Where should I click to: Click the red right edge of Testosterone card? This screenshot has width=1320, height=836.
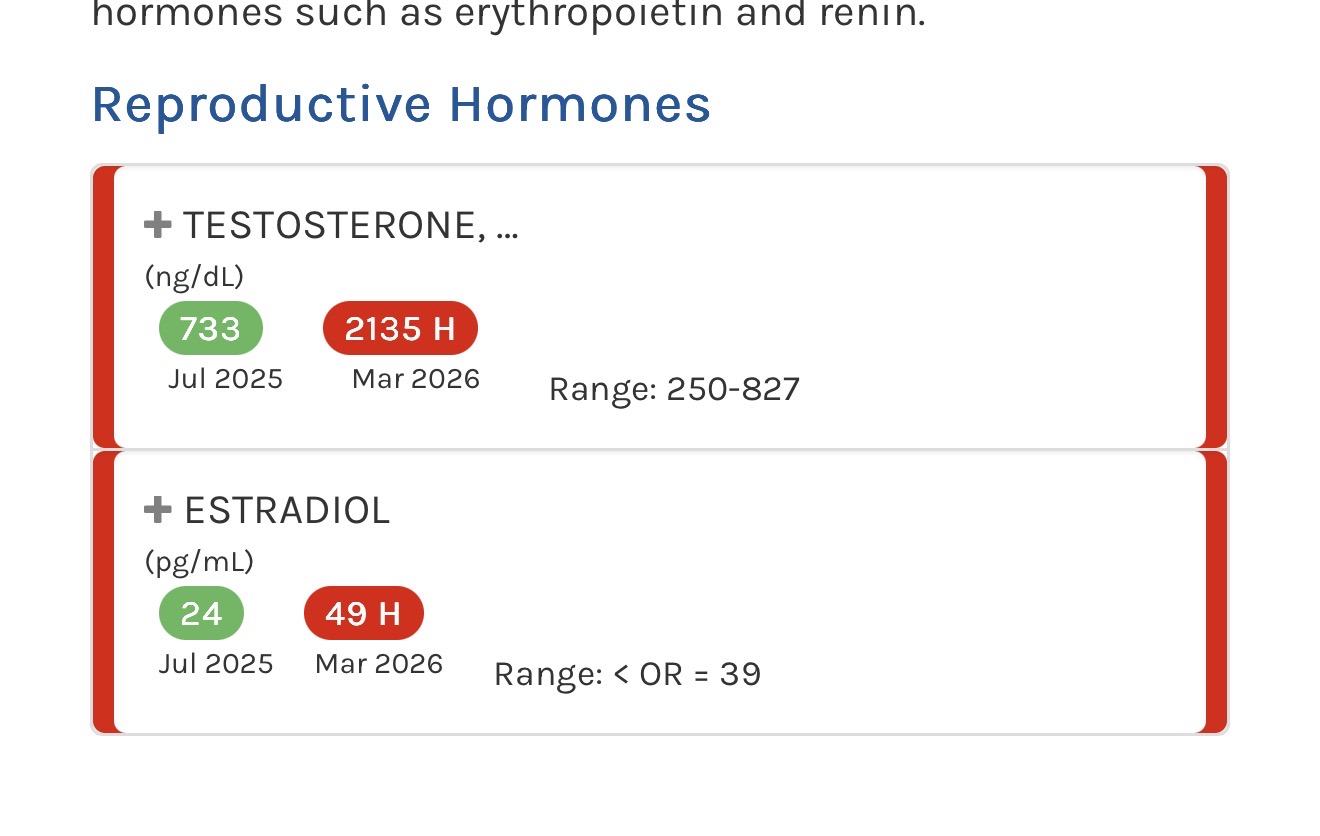(1216, 307)
